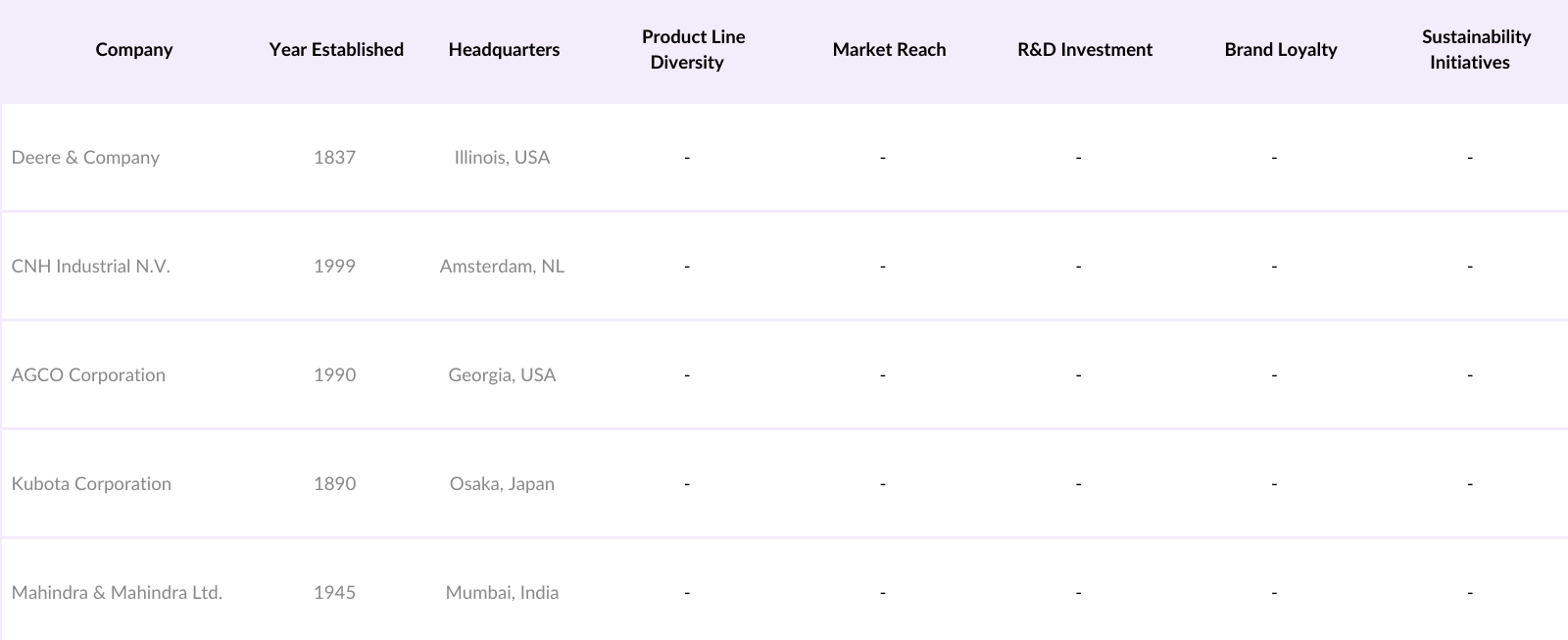Select the Illinois, USA headquarters cell
Viewport: 1568px width, 640px height.
pos(502,158)
